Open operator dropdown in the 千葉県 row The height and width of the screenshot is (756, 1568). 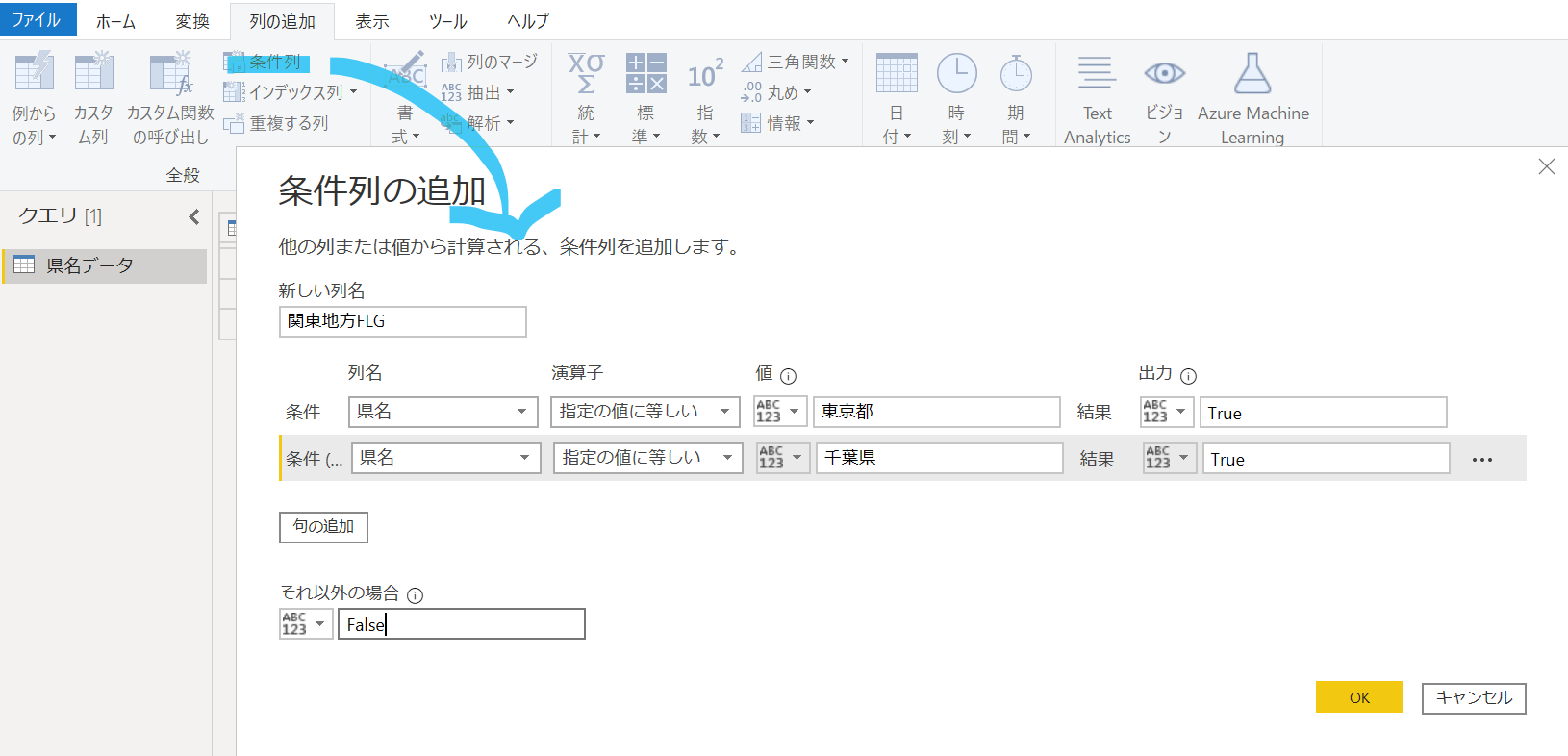648,458
